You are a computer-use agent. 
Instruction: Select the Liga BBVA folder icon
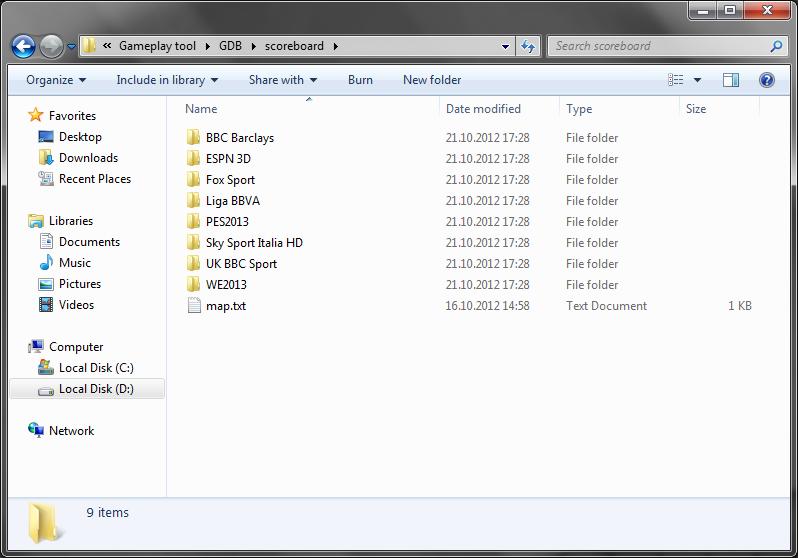193,200
